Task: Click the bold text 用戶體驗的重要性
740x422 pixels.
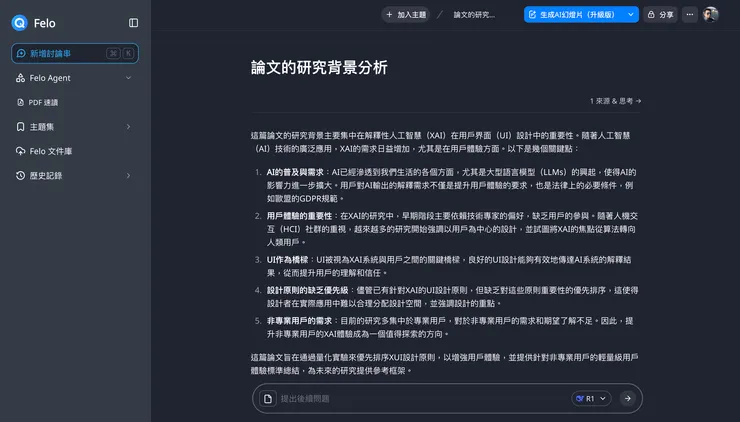Action: coord(299,216)
